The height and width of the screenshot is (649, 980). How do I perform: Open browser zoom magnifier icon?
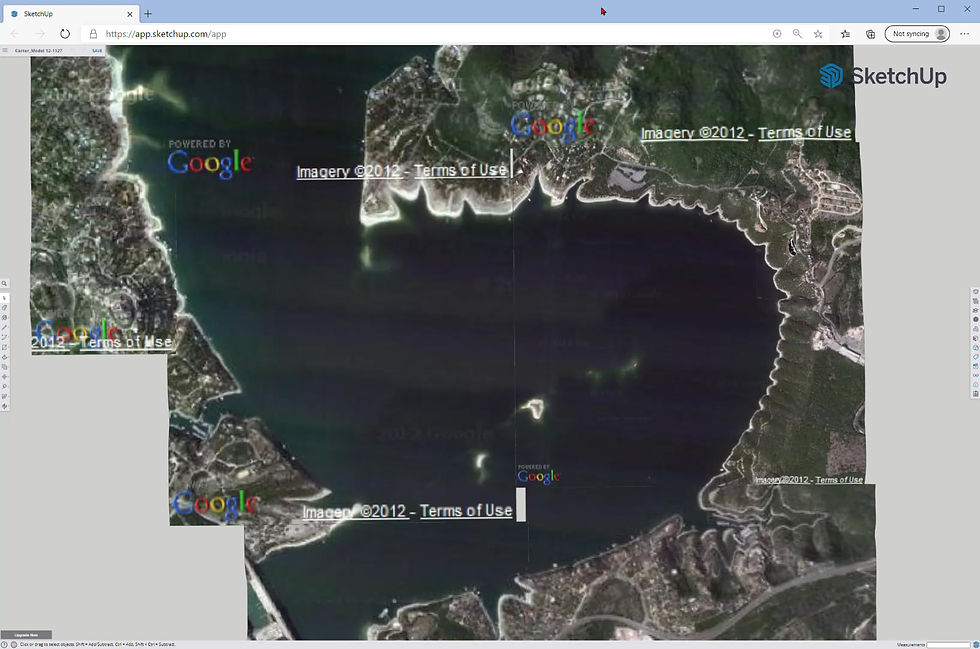798,34
